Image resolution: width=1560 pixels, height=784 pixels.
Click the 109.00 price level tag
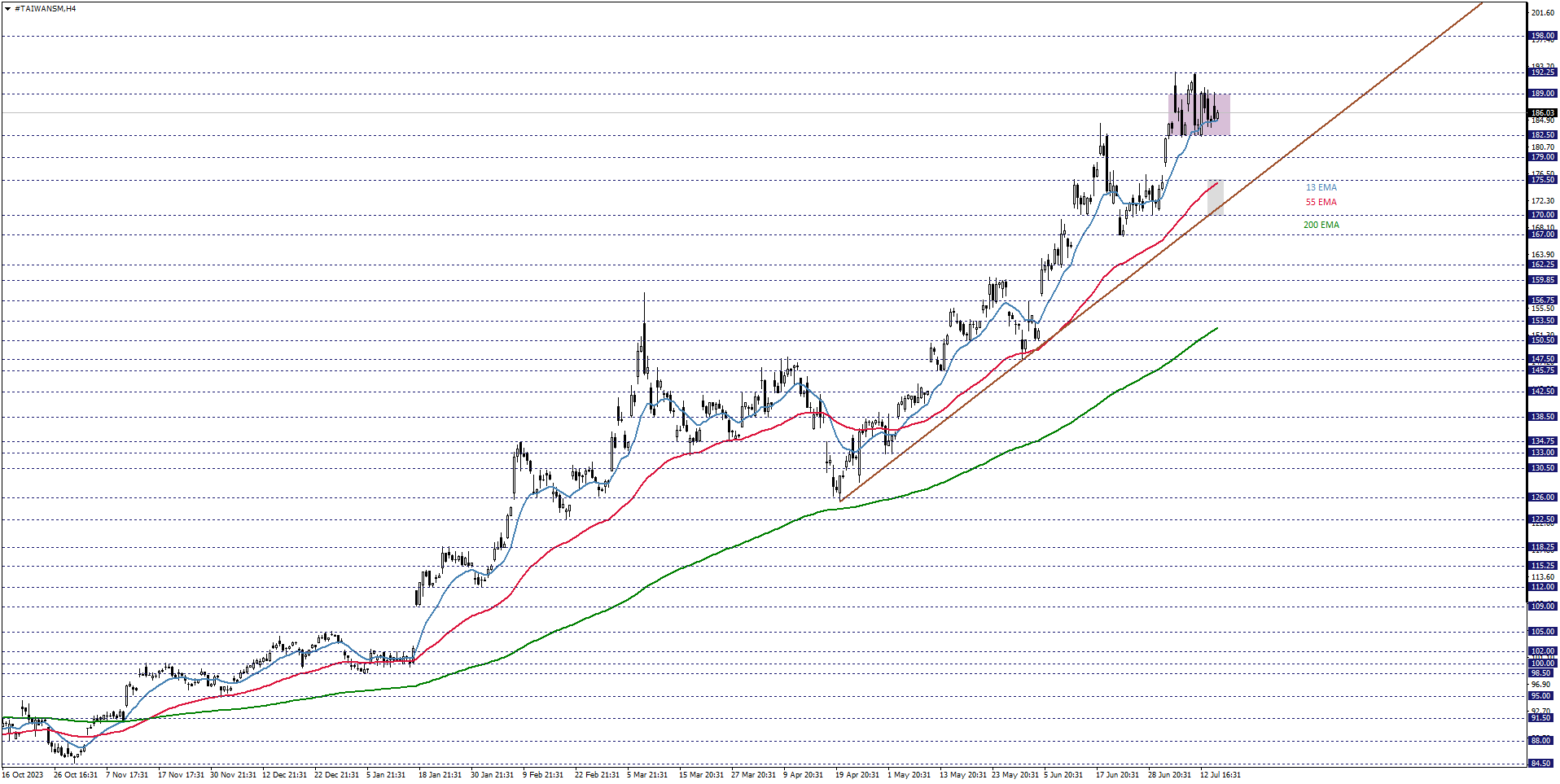1543,607
